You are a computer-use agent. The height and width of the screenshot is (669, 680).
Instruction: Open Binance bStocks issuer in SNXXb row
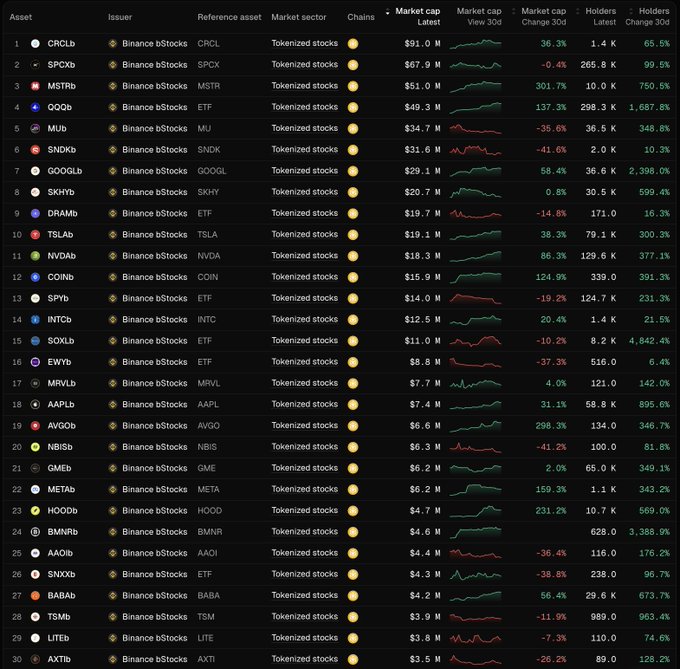click(x=155, y=574)
